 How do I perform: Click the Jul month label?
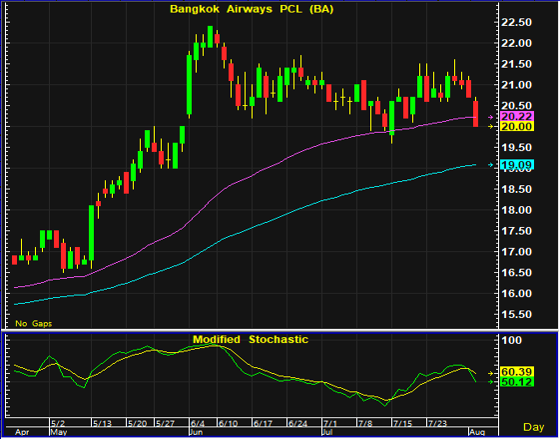328,433
